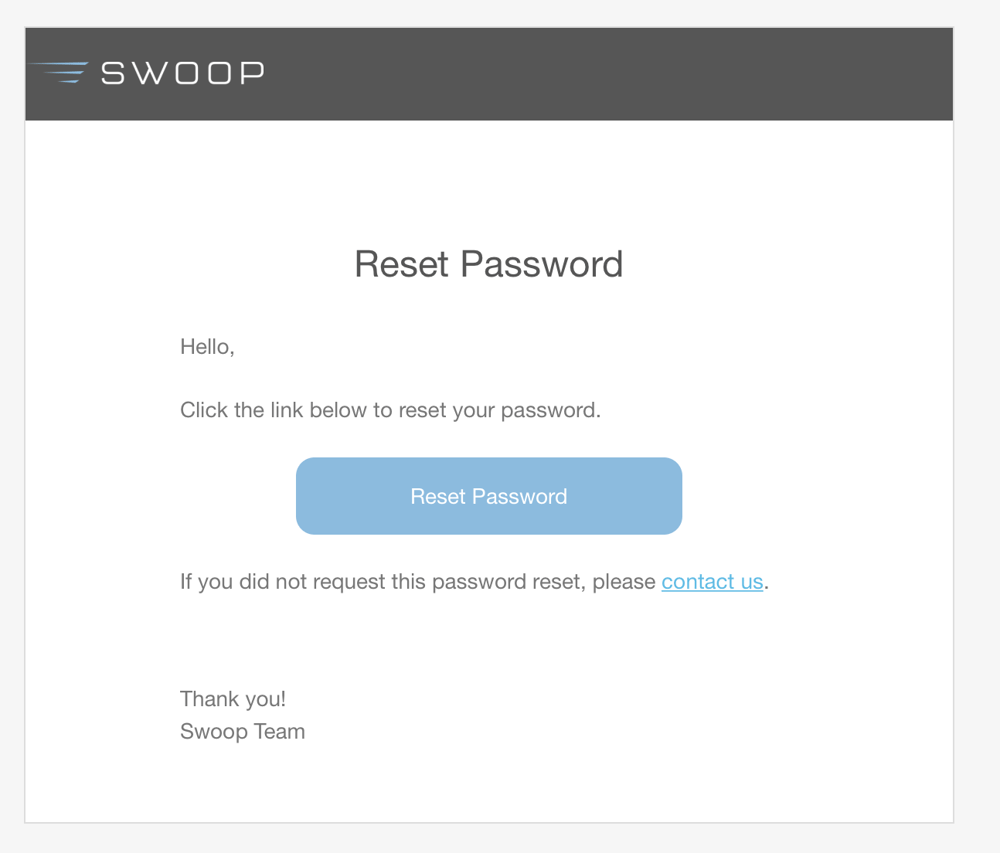Open the "contact us" link
Screen dimensions: 1000x853
click(x=712, y=581)
